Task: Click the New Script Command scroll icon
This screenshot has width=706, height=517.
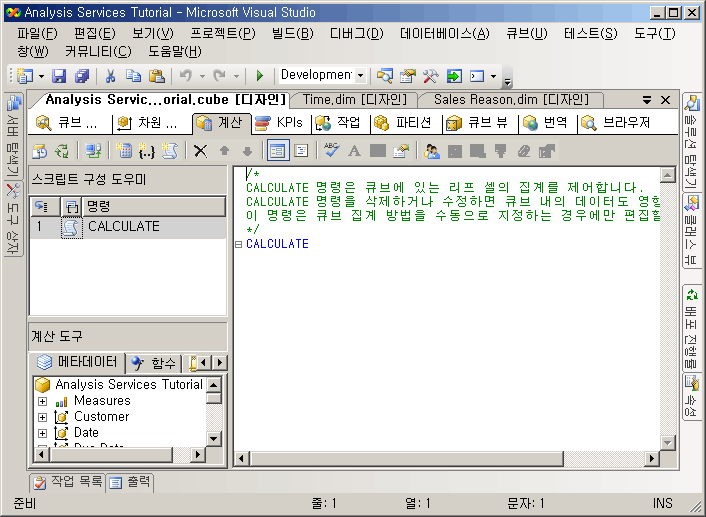Action: tap(170, 151)
